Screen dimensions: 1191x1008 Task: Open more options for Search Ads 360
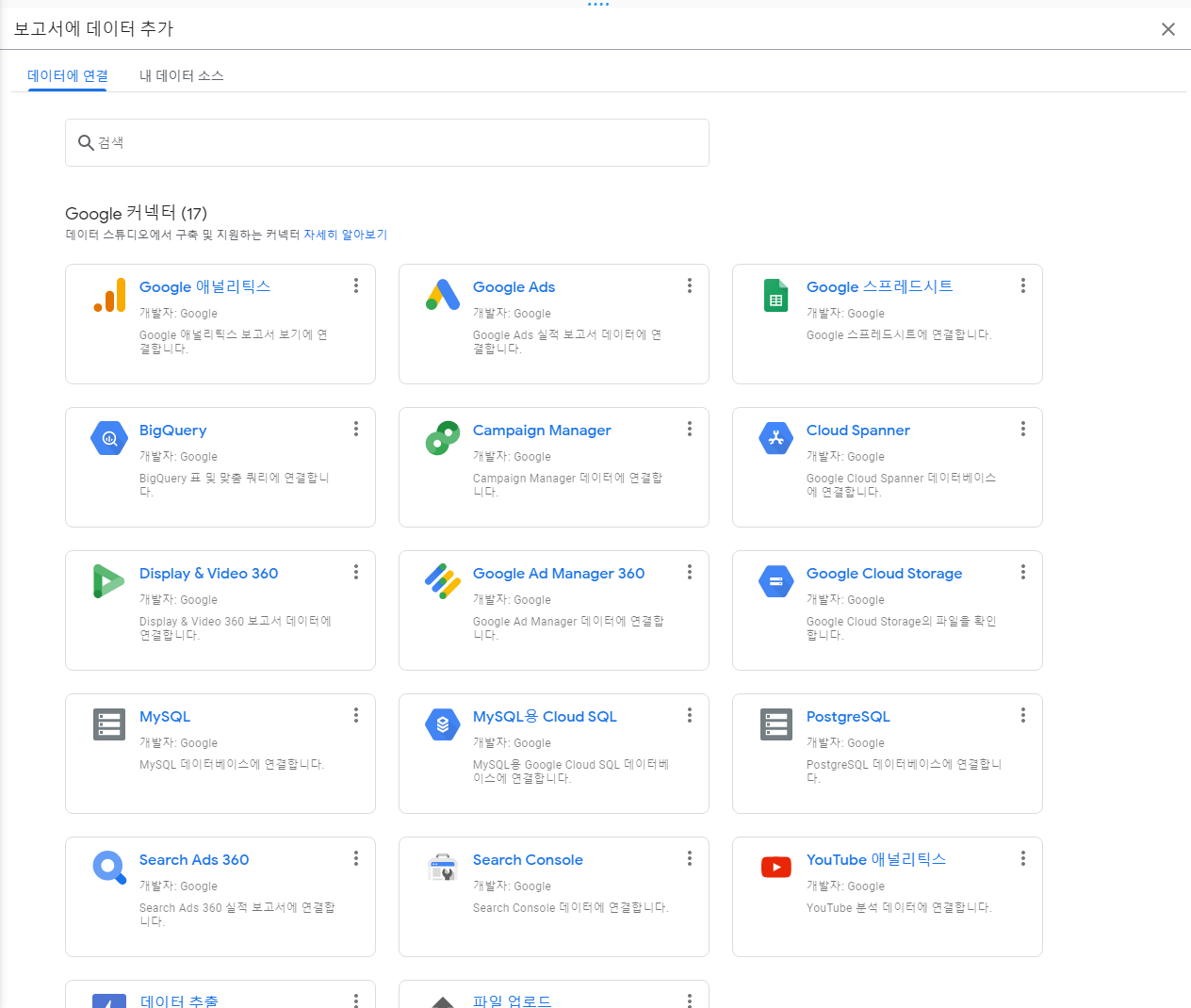(356, 858)
